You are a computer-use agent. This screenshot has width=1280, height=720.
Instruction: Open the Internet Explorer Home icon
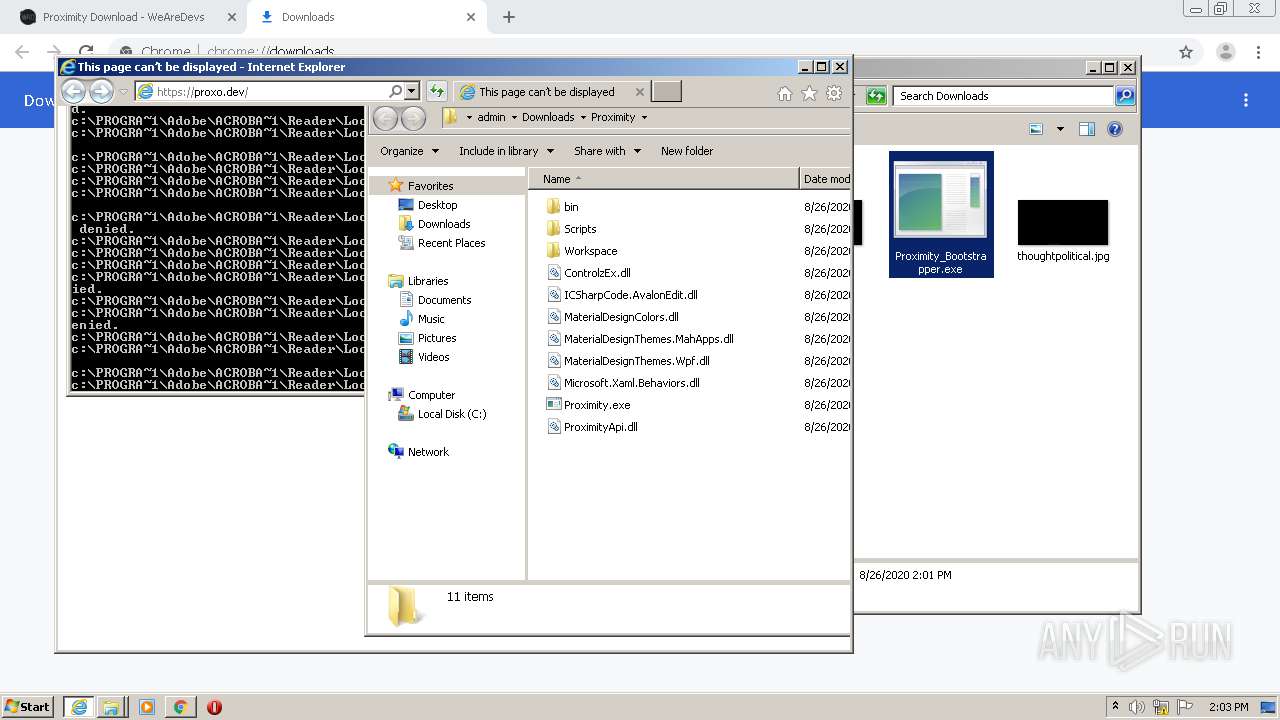click(x=785, y=93)
